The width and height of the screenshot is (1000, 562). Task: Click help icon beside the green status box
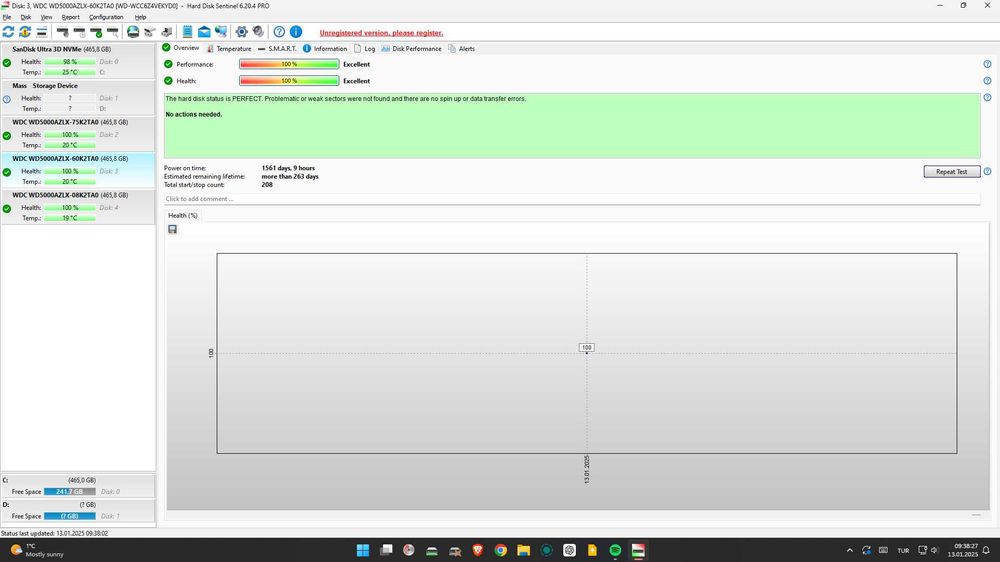987,98
